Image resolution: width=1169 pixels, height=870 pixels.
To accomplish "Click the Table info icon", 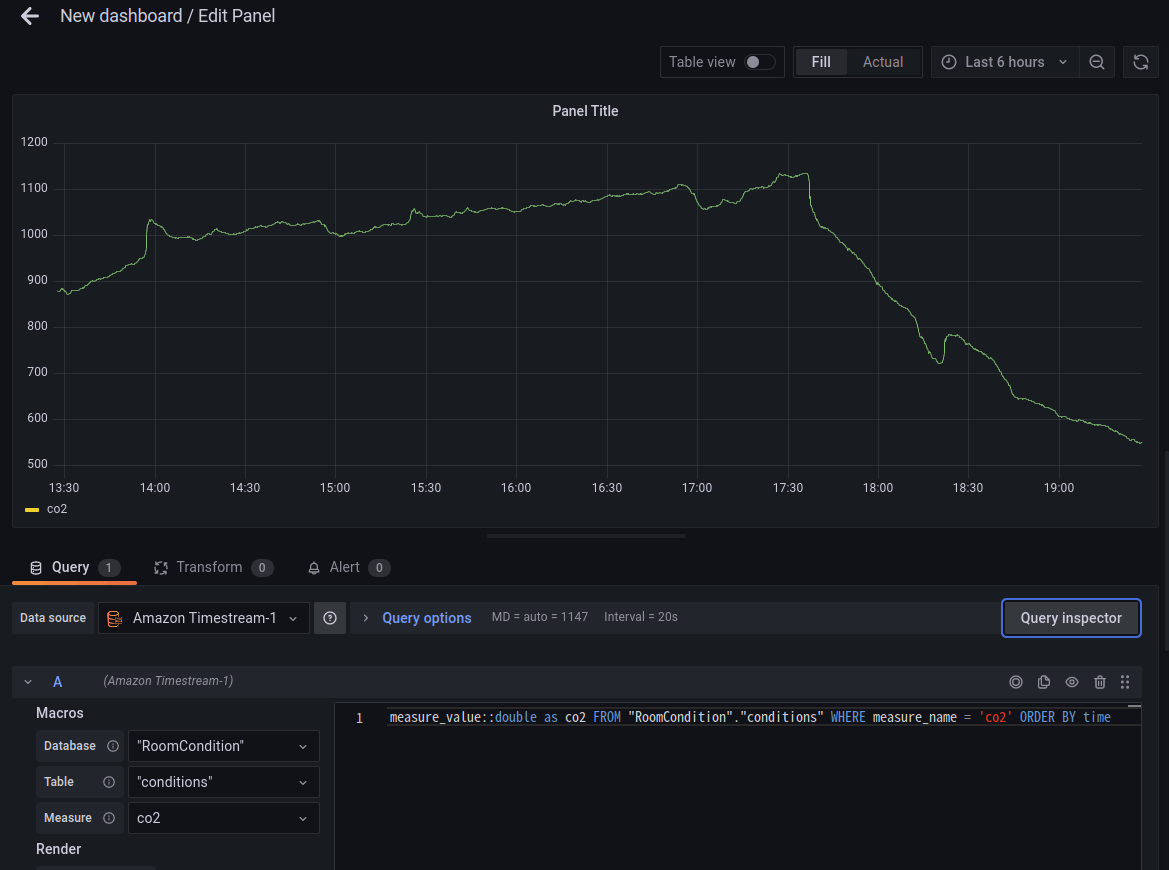I will 109,782.
